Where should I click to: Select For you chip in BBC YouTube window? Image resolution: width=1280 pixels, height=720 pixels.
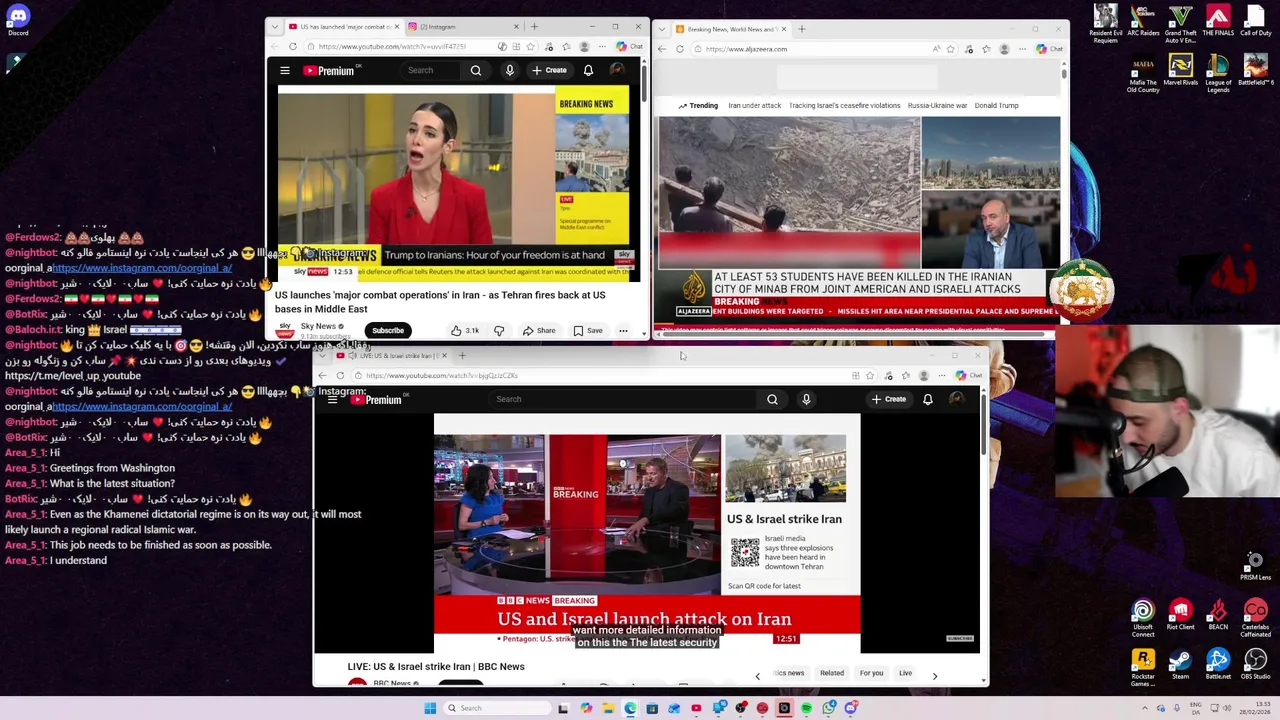click(871, 673)
